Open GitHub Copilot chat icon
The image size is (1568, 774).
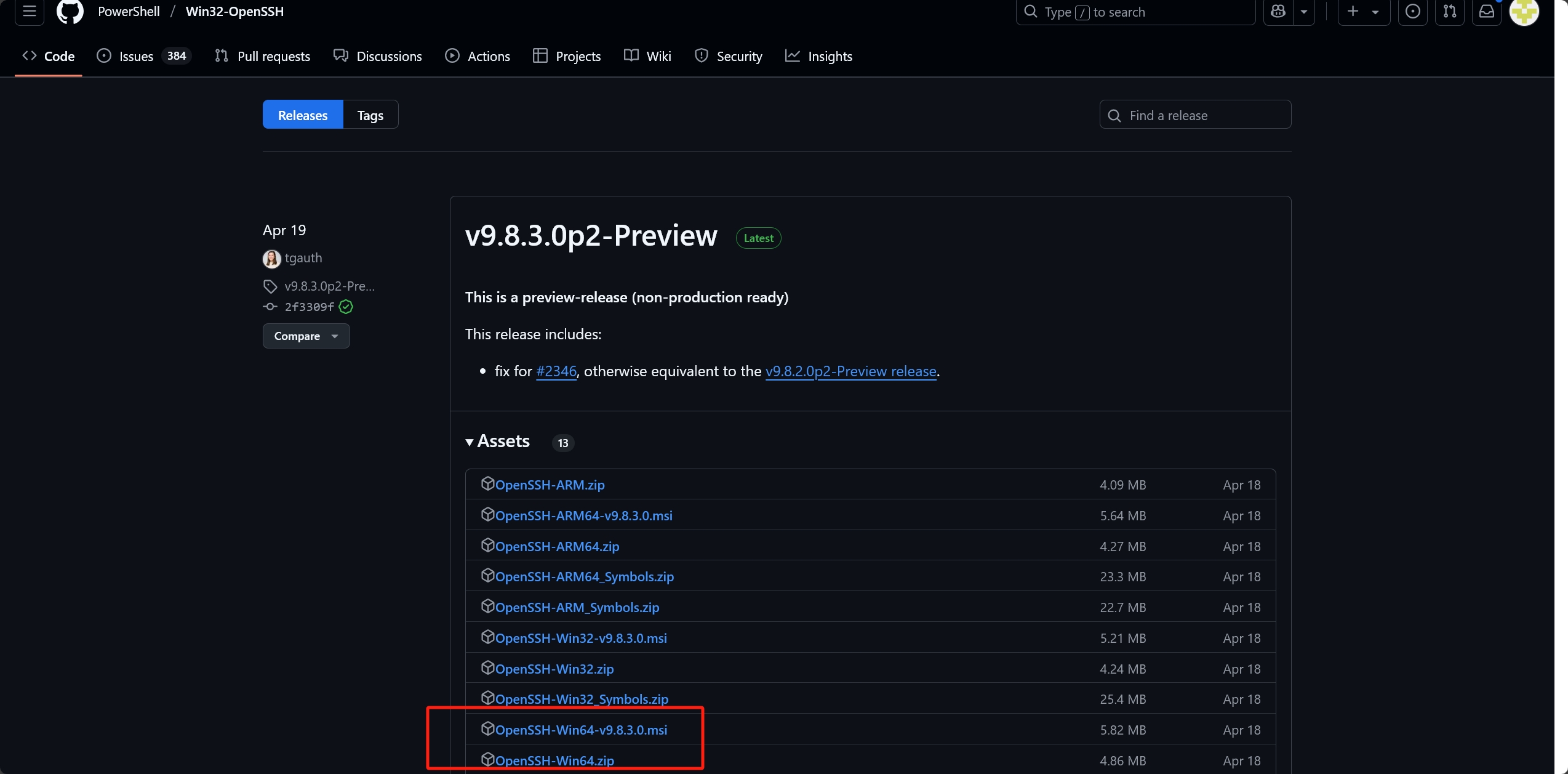1279,12
